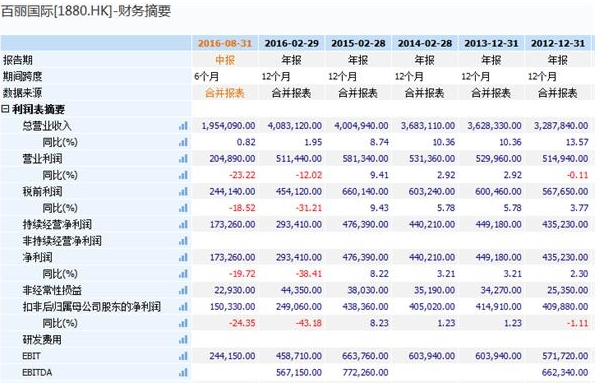
Task: Click the 中报 report type label
Action: coord(225,60)
